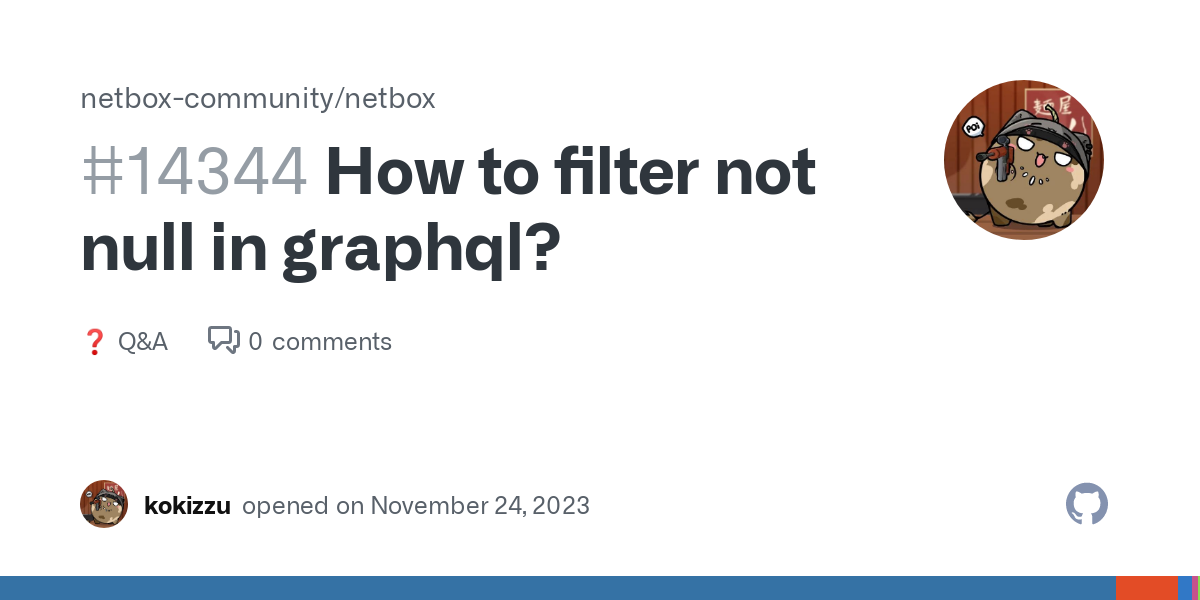Open the title "How to filter not null in graphql?"
Image resolution: width=1200 pixels, height=600 pixels.
[448, 211]
